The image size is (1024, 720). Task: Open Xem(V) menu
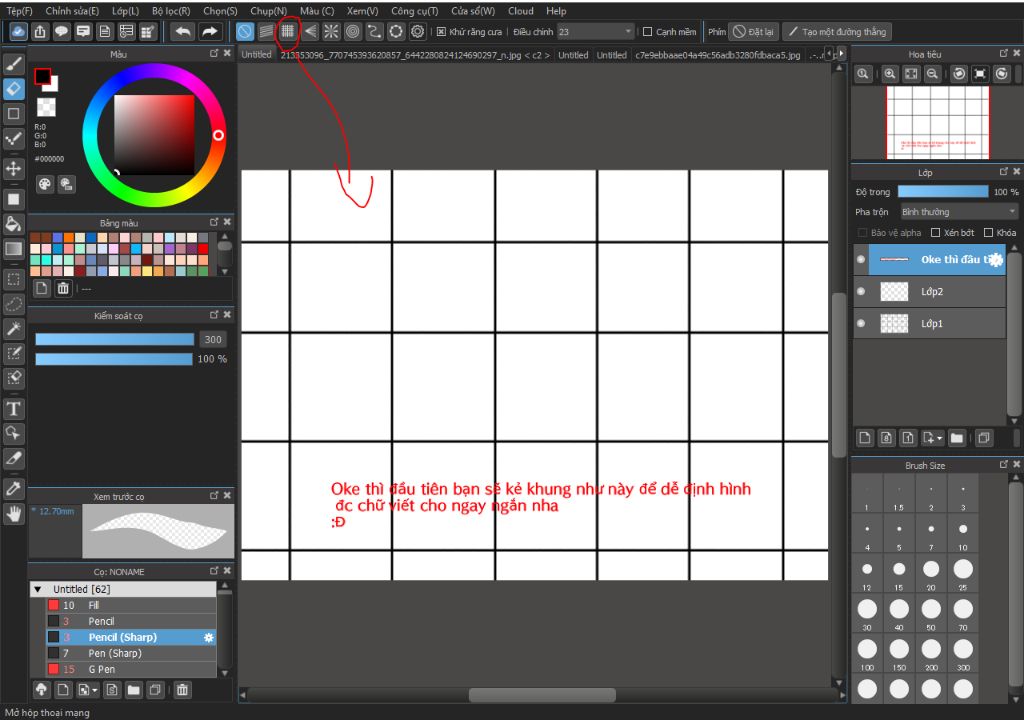tap(362, 11)
